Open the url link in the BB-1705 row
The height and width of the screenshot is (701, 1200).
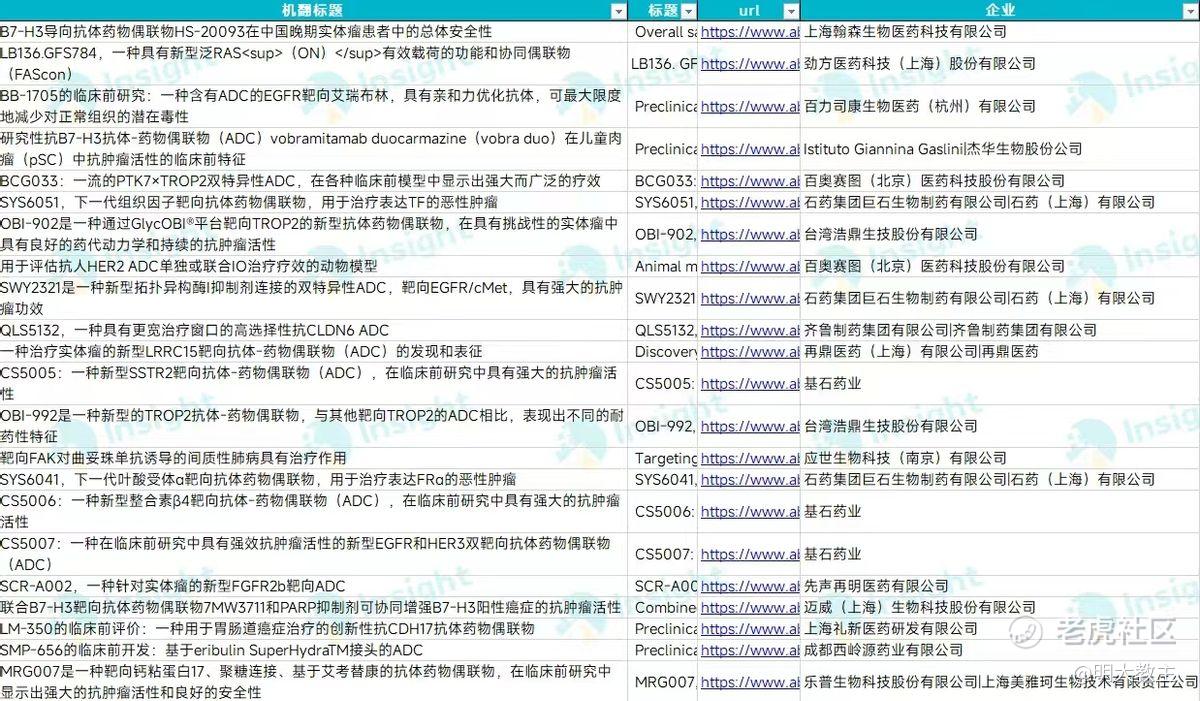[750, 107]
